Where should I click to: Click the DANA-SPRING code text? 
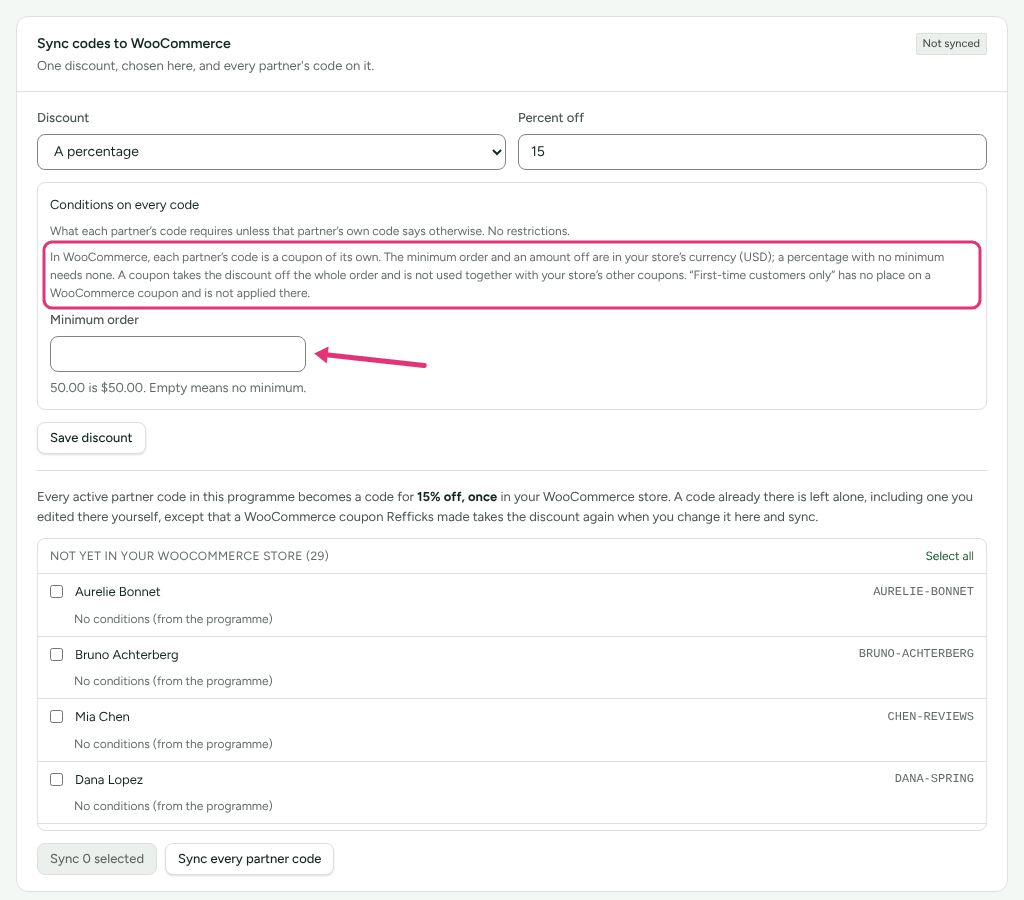pos(934,779)
